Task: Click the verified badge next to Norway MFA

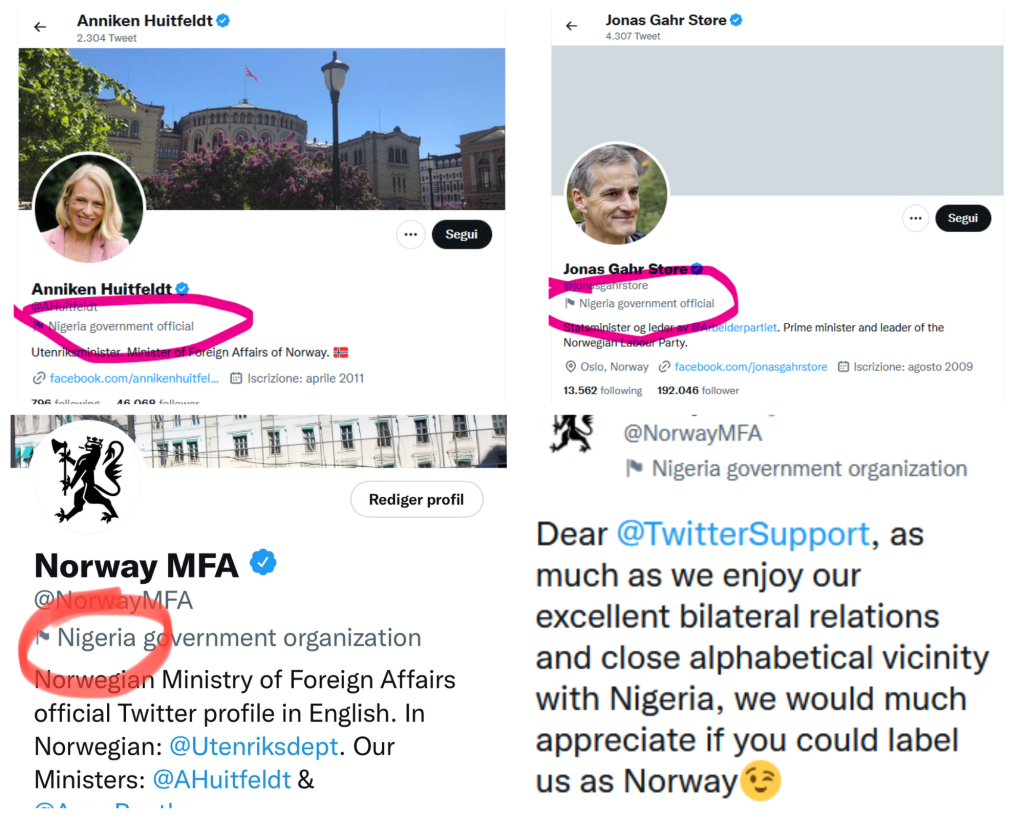Action: [262, 564]
